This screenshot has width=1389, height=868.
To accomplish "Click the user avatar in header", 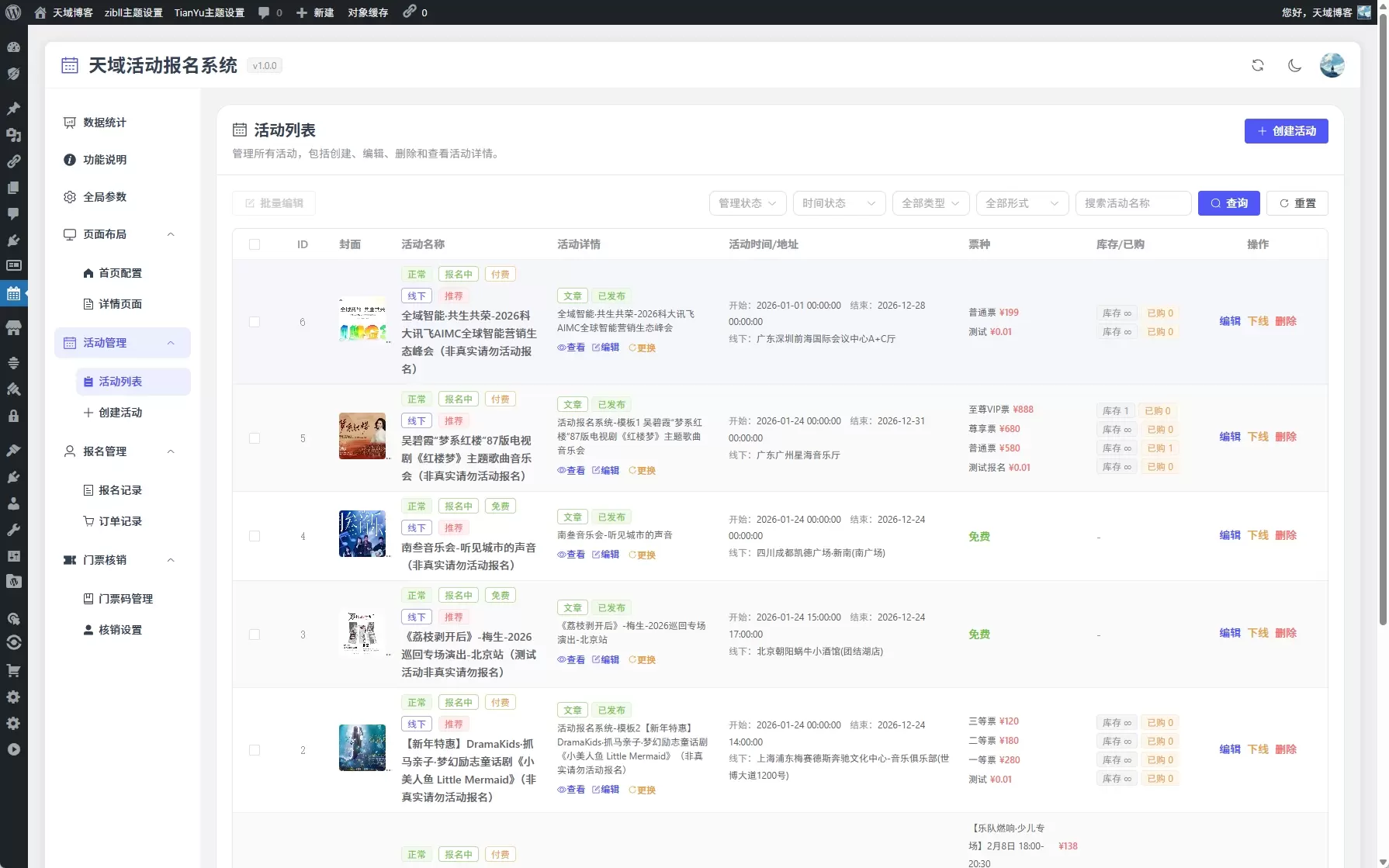I will coord(1332,65).
